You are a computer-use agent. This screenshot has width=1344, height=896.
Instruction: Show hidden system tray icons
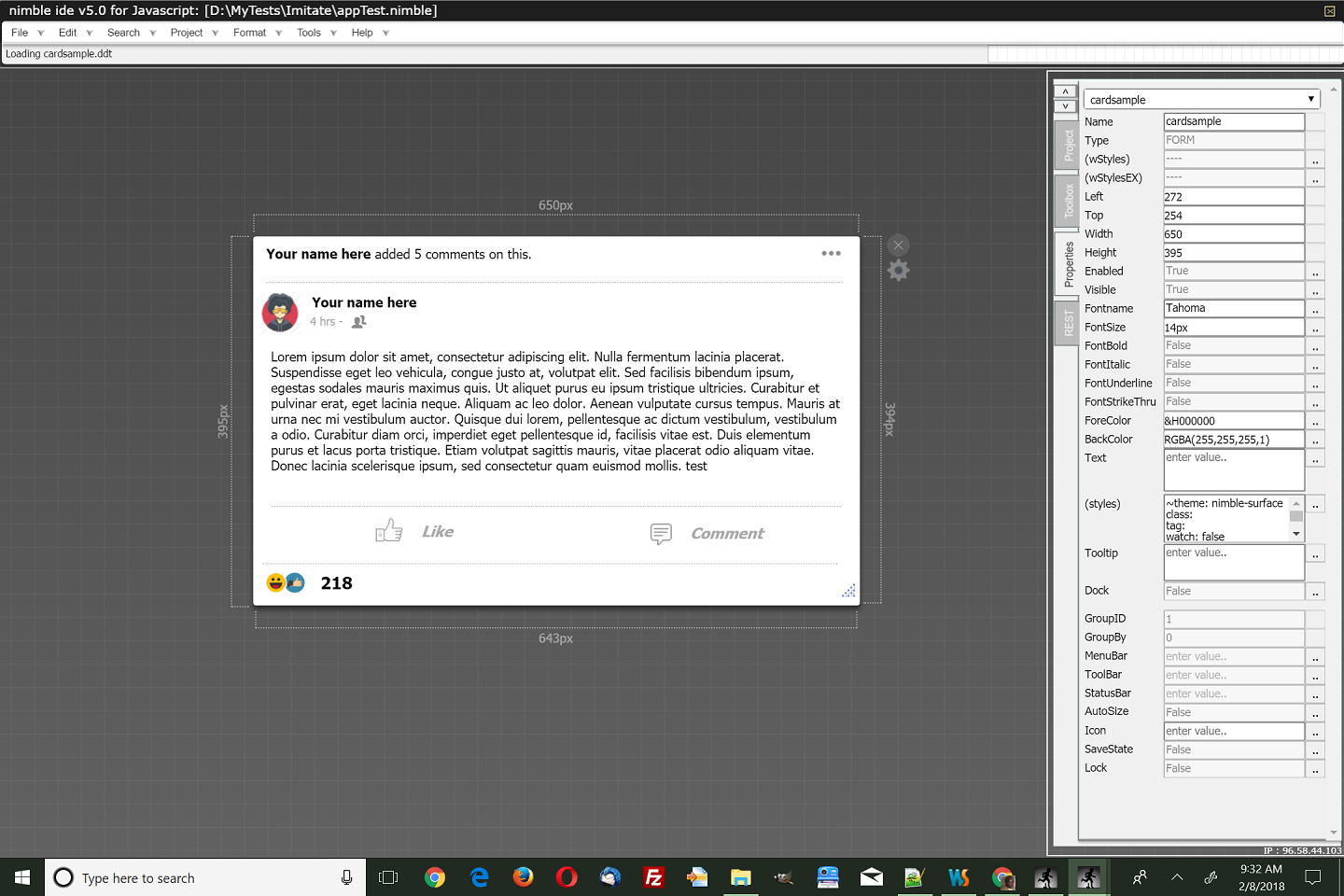point(1177,877)
